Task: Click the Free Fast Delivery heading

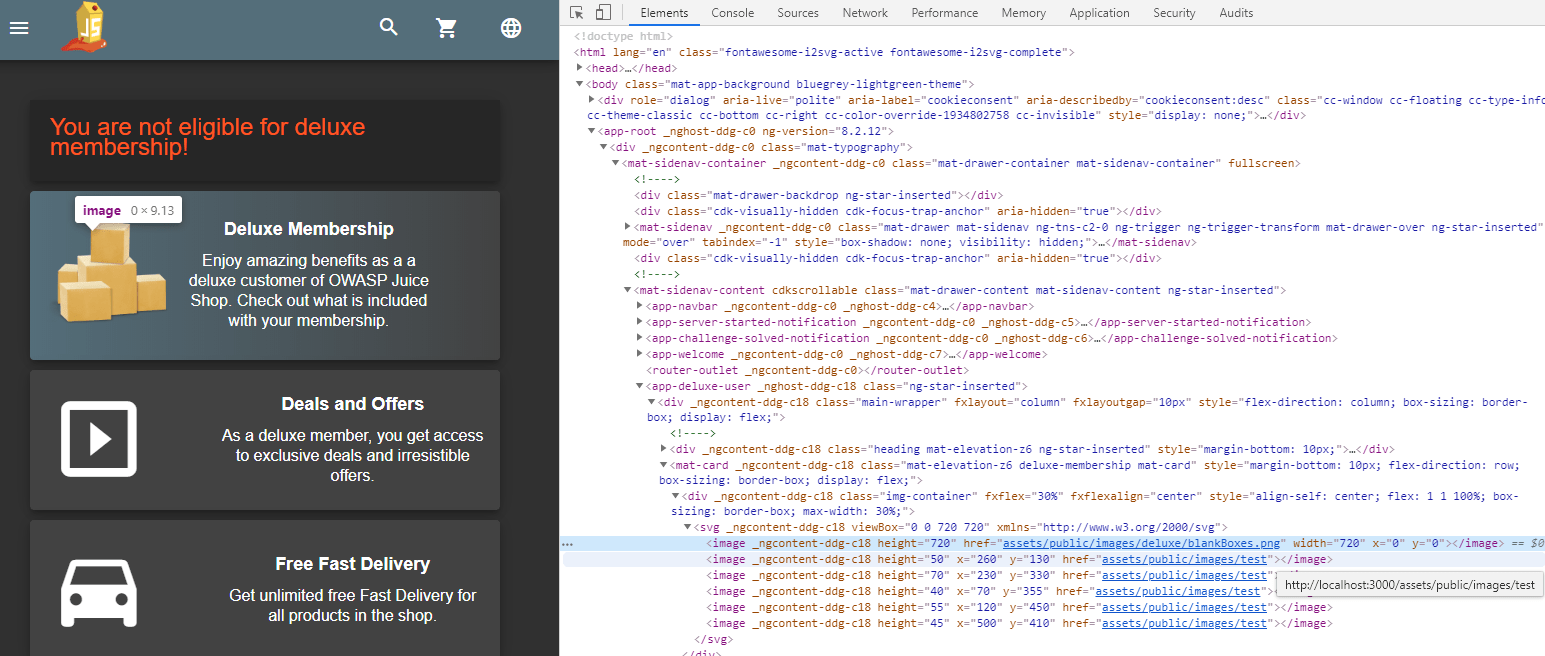Action: click(353, 564)
